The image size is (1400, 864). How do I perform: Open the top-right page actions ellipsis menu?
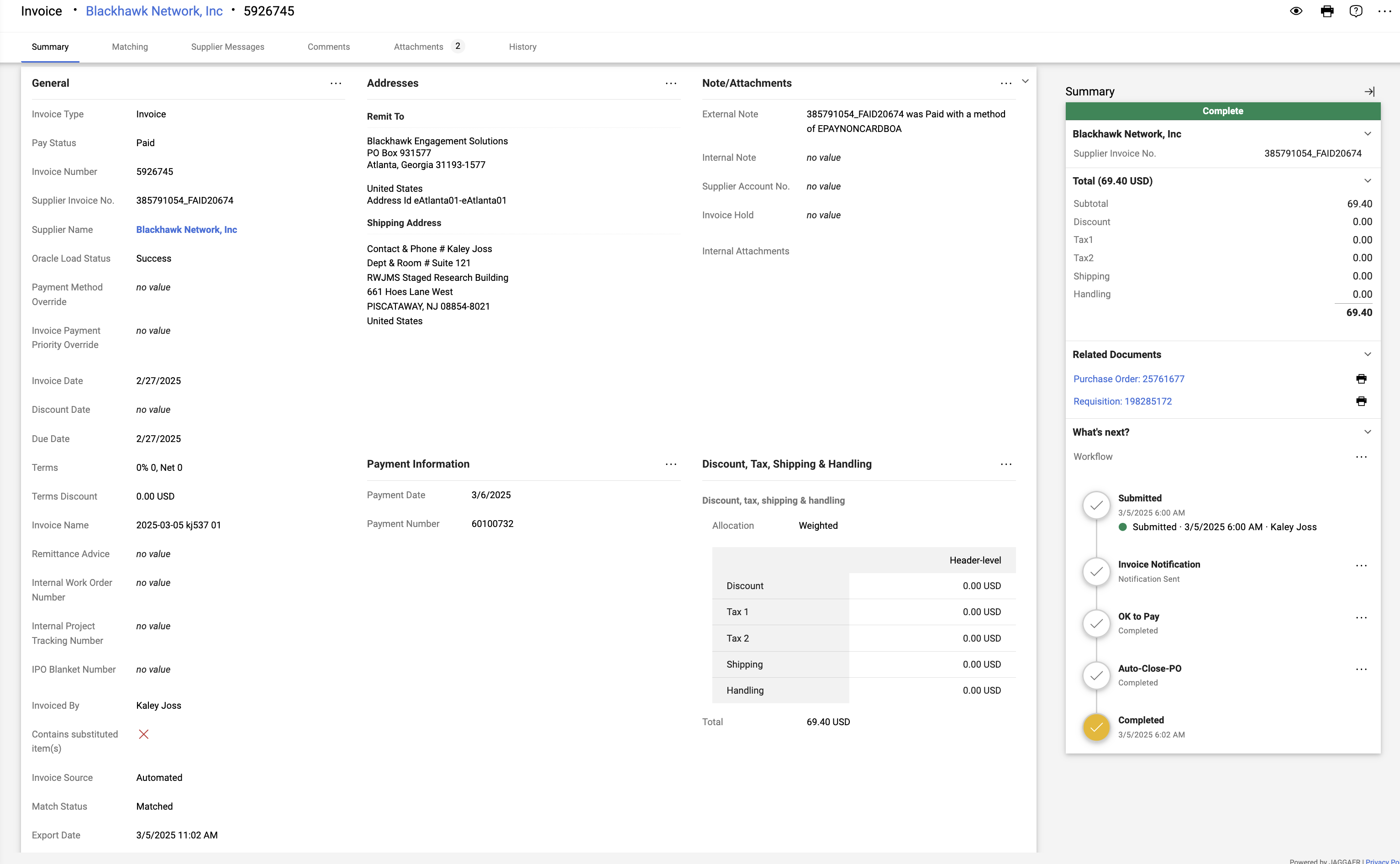tap(1384, 11)
